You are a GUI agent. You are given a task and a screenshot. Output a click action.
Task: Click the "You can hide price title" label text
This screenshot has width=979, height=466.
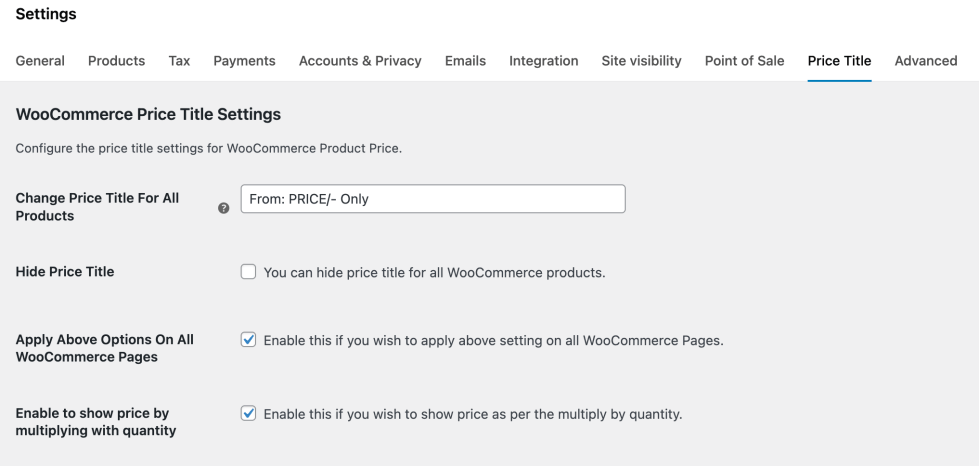[x=434, y=272]
